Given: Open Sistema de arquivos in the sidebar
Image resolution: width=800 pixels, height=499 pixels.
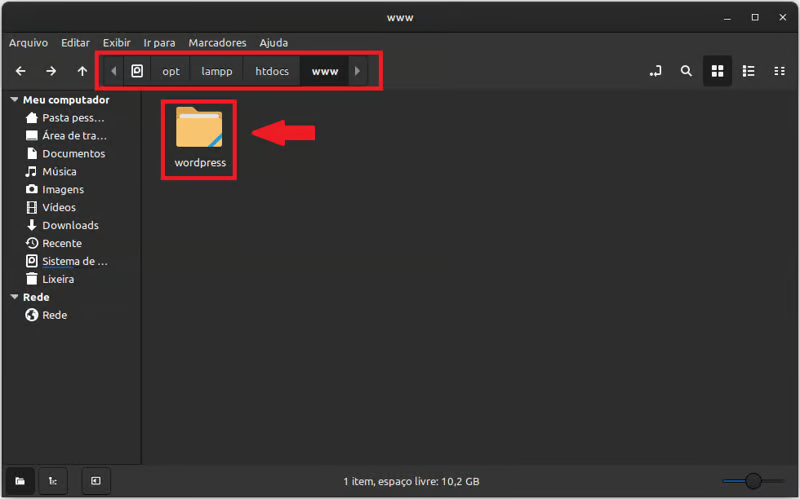Looking at the screenshot, I should tap(66, 261).
